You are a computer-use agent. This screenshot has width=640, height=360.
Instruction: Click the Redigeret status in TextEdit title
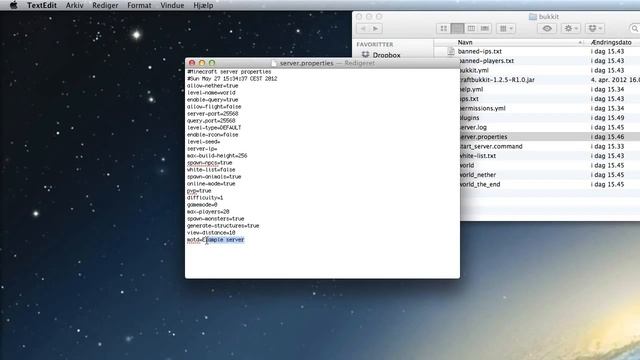click(359, 63)
